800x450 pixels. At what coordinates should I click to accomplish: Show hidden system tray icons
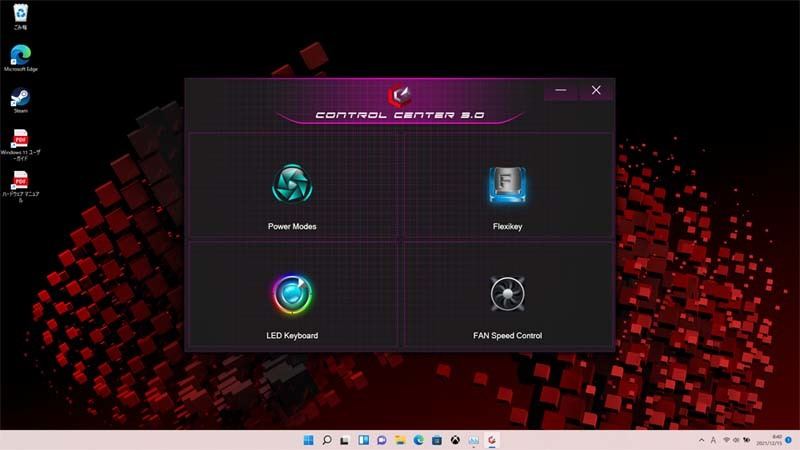[x=702, y=440]
